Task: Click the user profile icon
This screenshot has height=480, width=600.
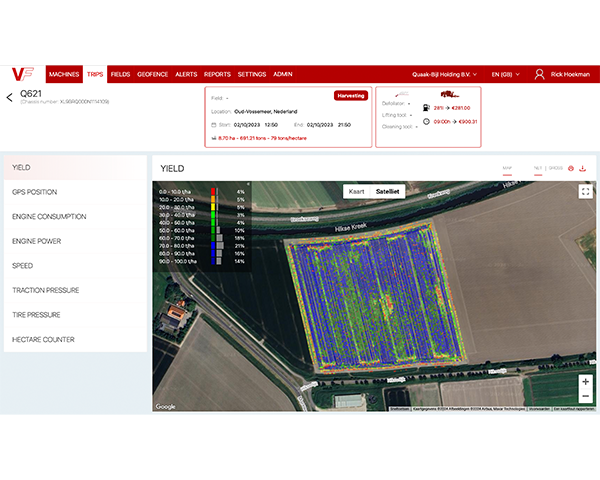Action: tap(539, 74)
